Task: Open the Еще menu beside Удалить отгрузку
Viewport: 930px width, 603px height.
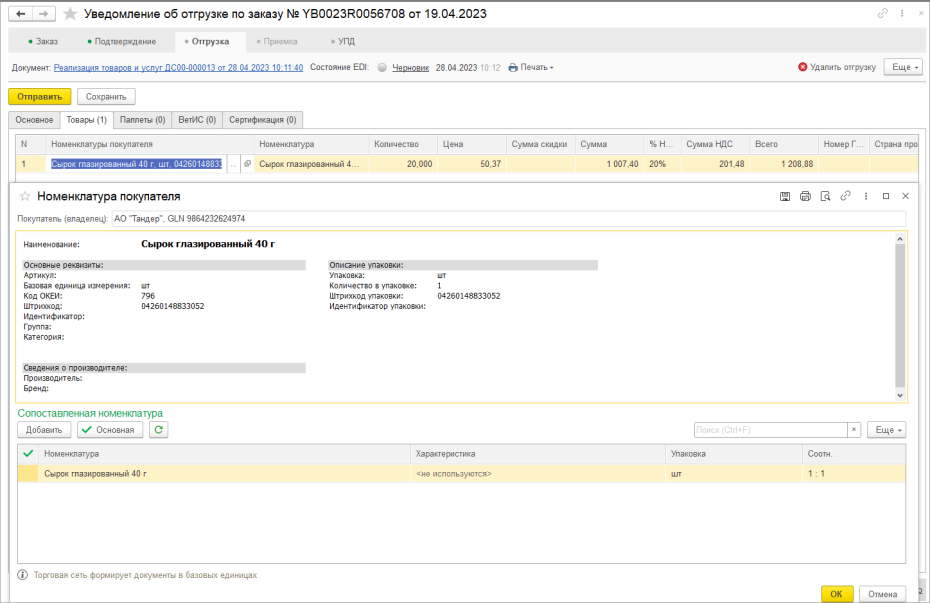Action: (903, 67)
